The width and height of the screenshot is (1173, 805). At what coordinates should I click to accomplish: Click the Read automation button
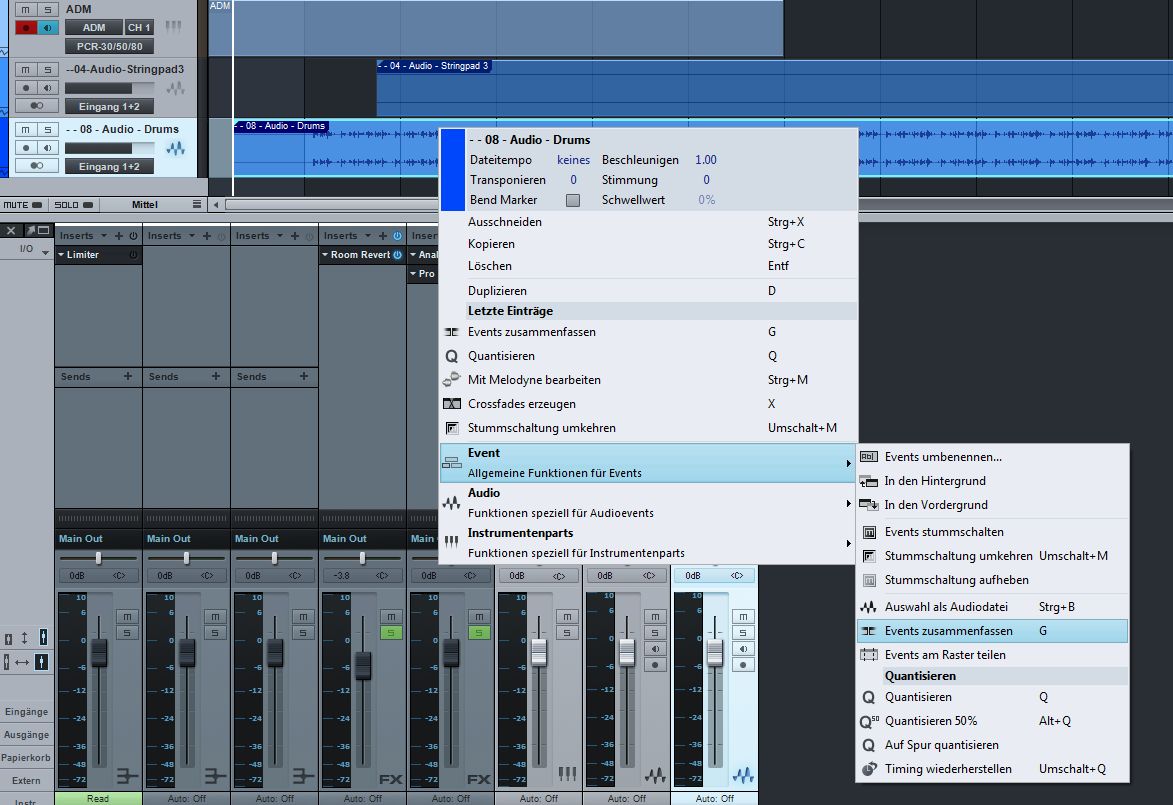[x=98, y=798]
